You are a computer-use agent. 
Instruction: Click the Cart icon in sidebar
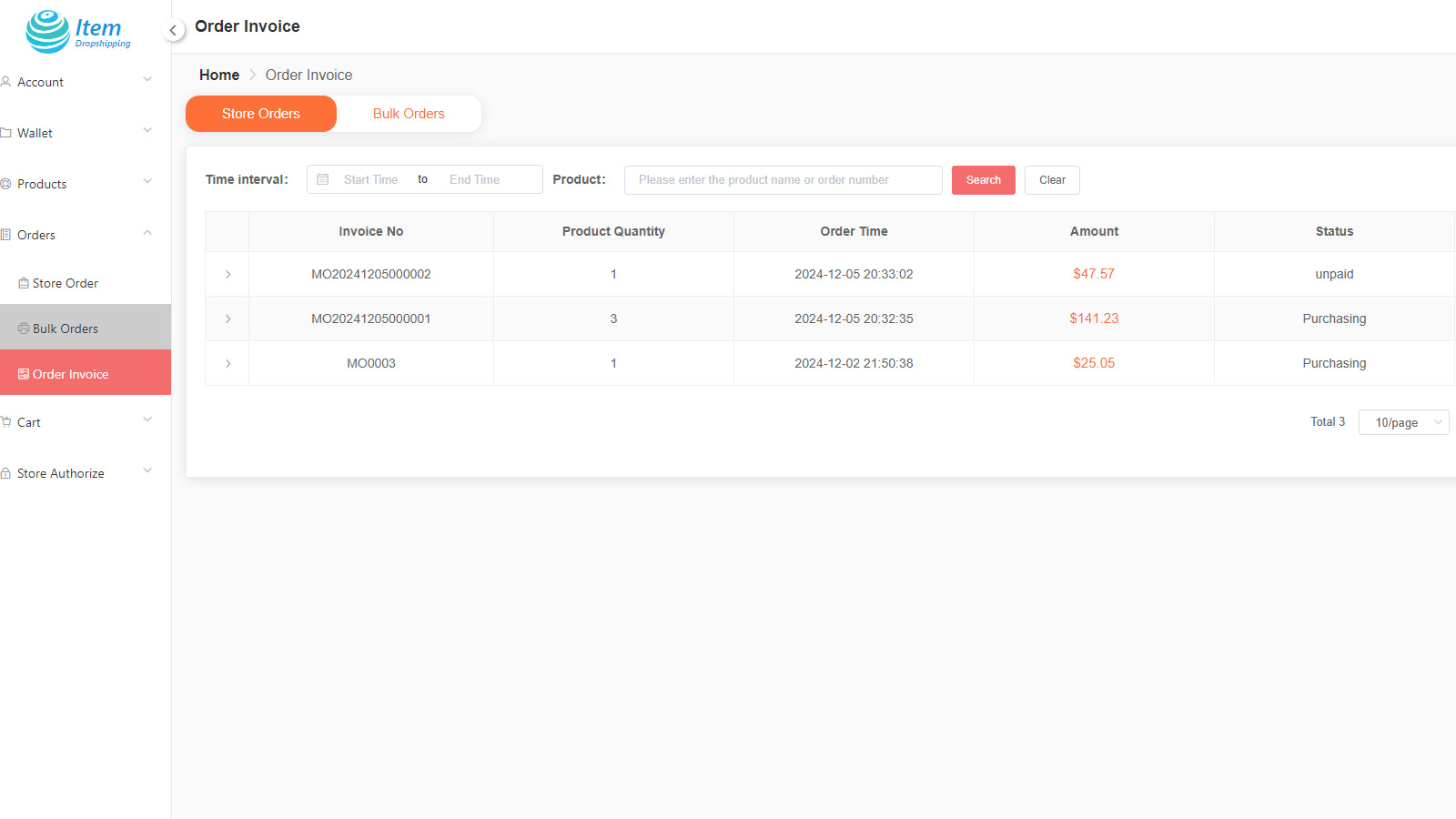(5, 422)
